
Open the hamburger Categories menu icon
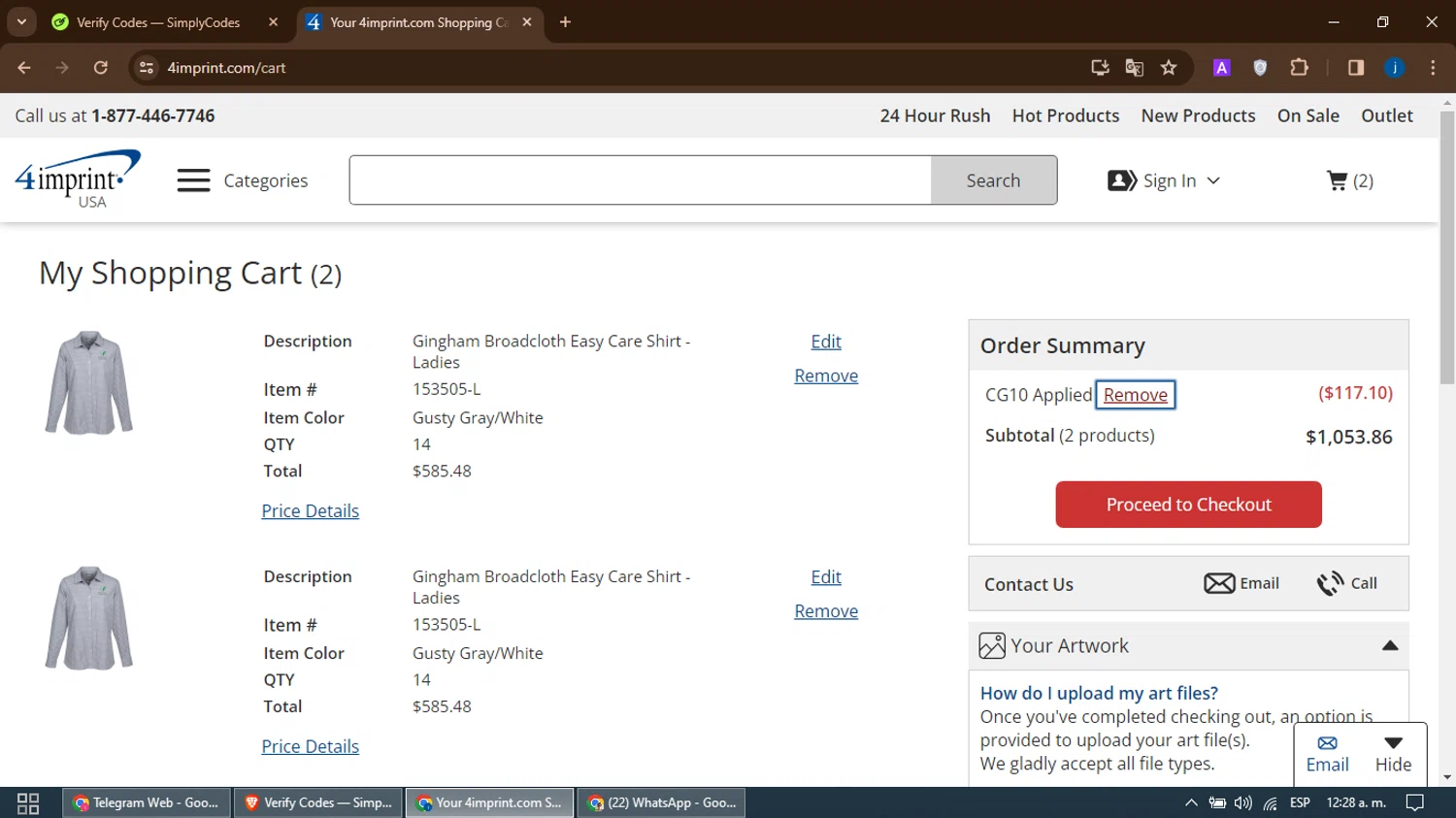point(194,180)
